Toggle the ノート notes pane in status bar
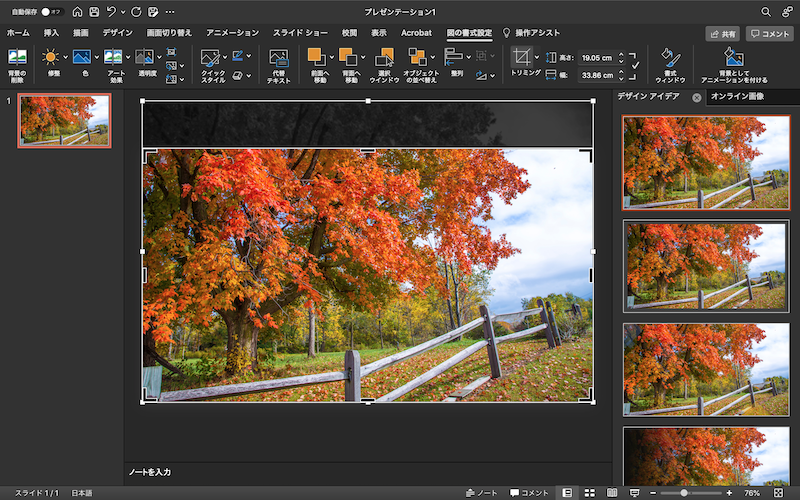 coord(482,493)
